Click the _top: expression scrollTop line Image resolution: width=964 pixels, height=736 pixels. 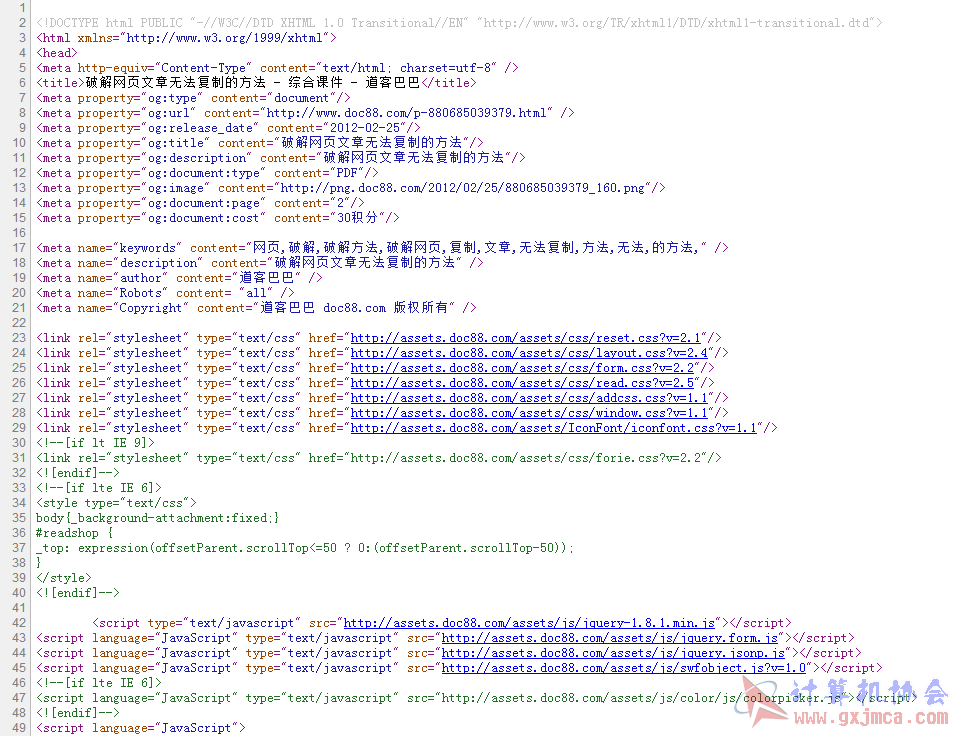[x=305, y=548]
